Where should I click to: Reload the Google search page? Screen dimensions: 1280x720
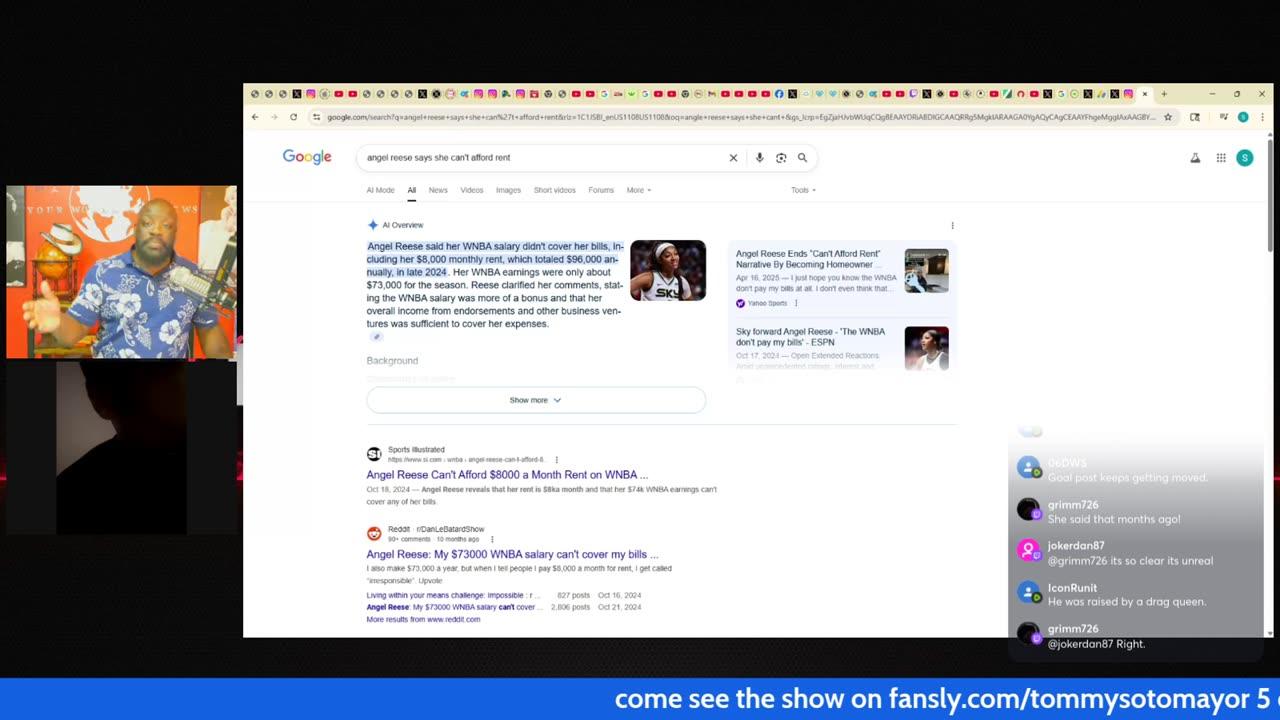pyautogui.click(x=293, y=117)
